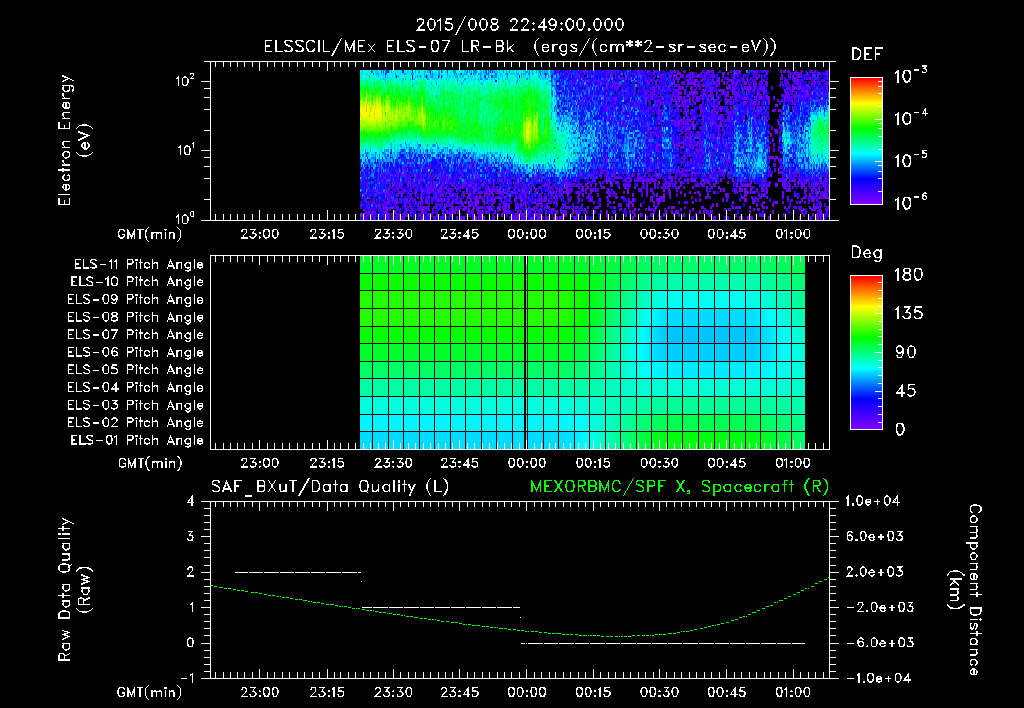Image resolution: width=1024 pixels, height=708 pixels.
Task: Select the ELS-06 Pitch Angle label
Action: (x=135, y=353)
